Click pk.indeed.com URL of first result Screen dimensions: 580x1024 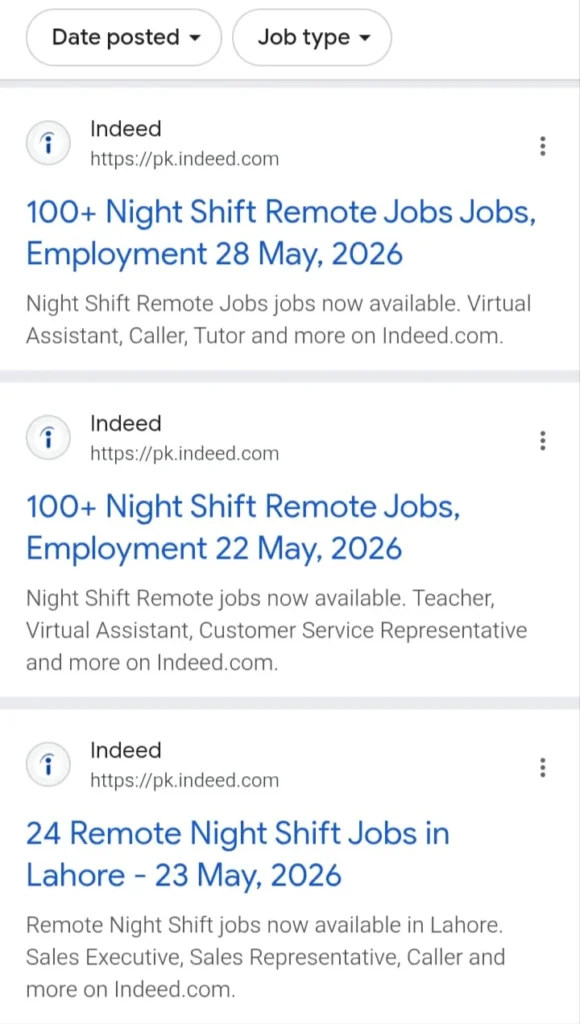184,159
